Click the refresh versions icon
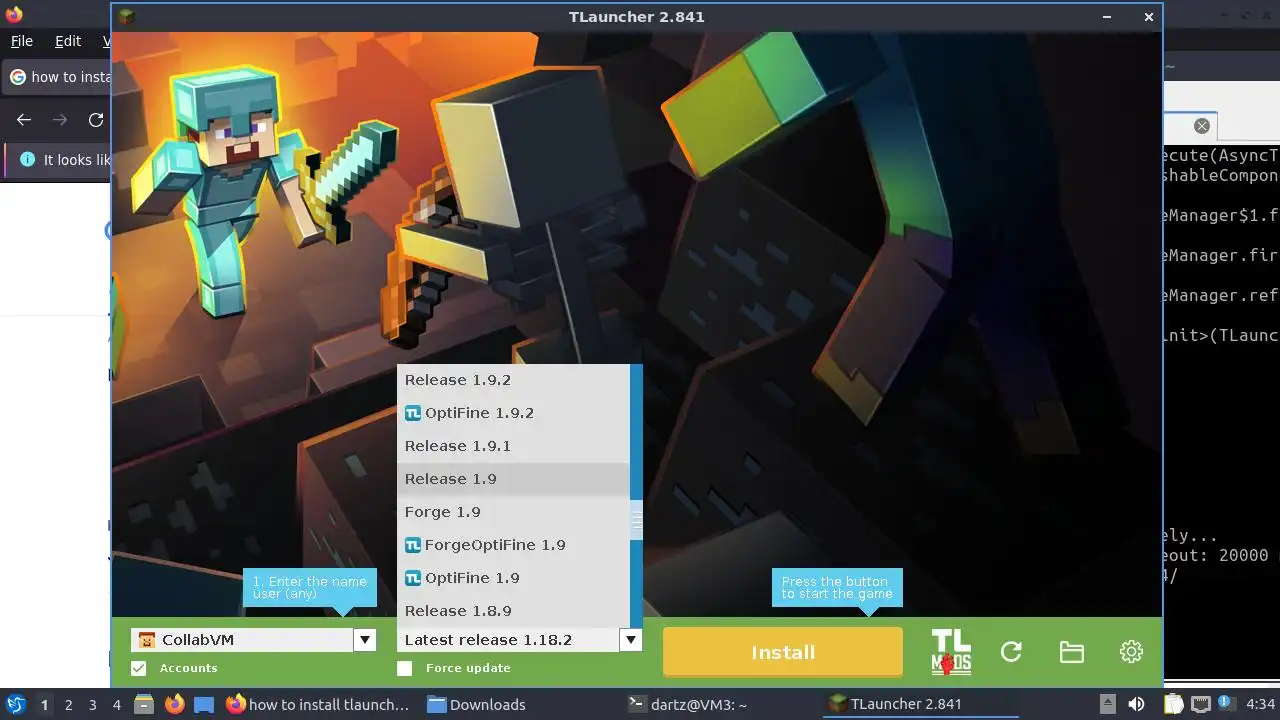The width and height of the screenshot is (1280, 720). point(1011,652)
